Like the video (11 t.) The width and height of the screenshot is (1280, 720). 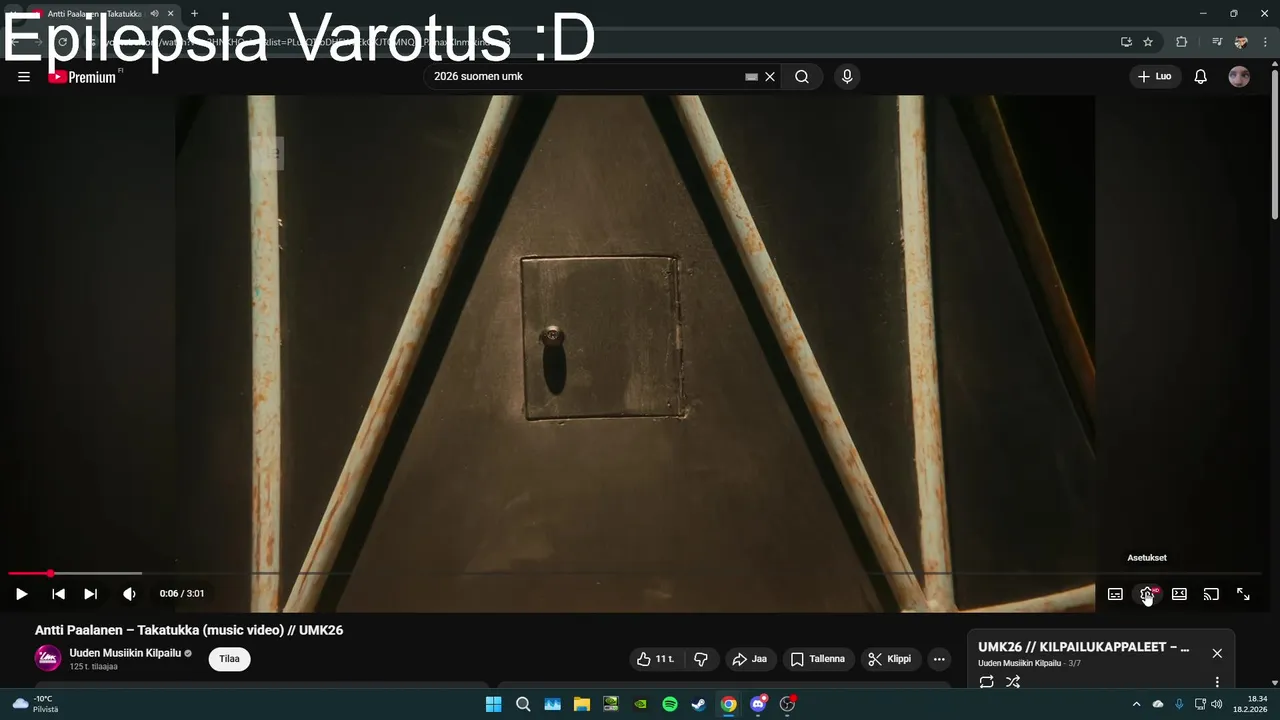click(x=655, y=659)
